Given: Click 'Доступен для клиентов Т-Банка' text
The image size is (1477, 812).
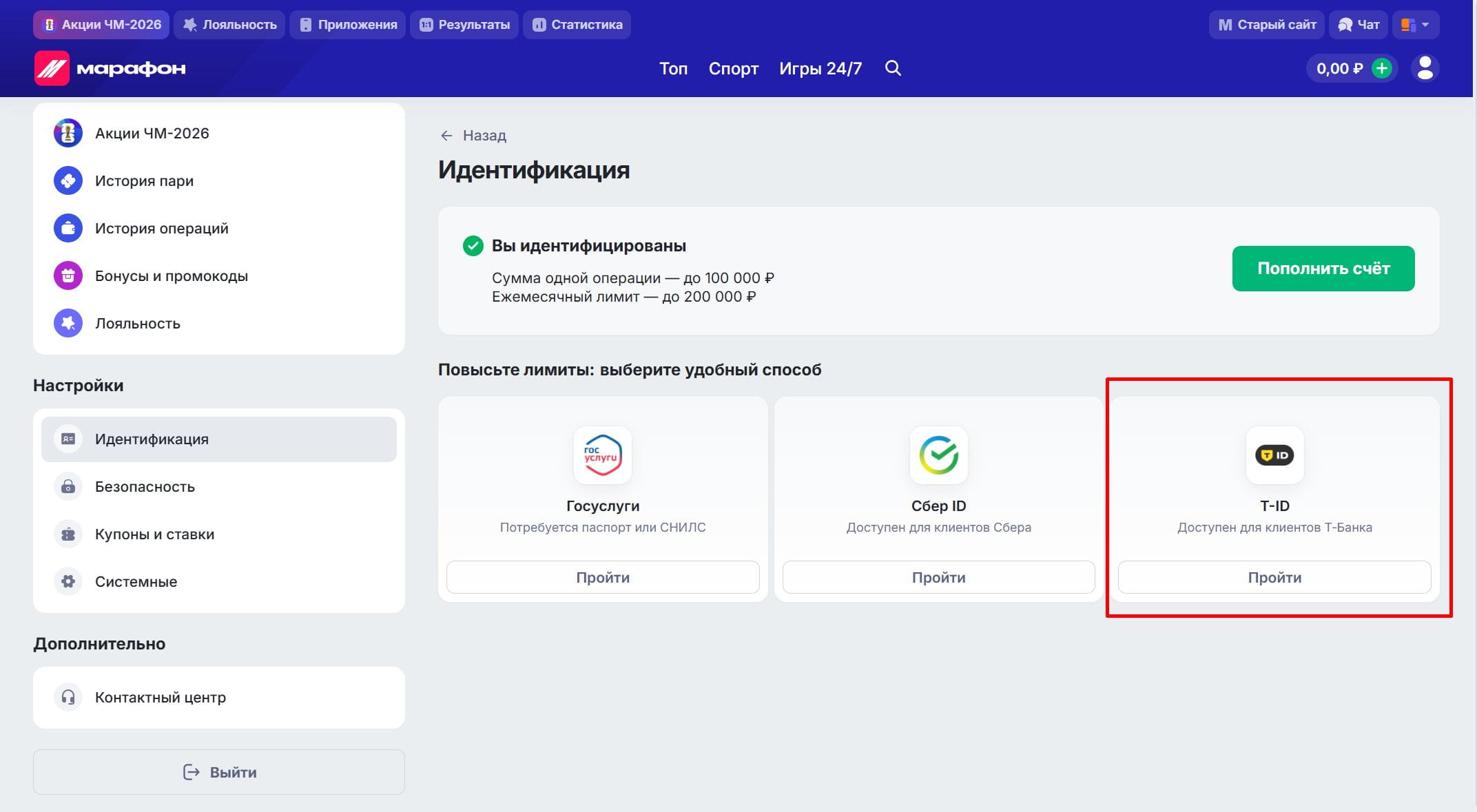Looking at the screenshot, I should (1274, 528).
